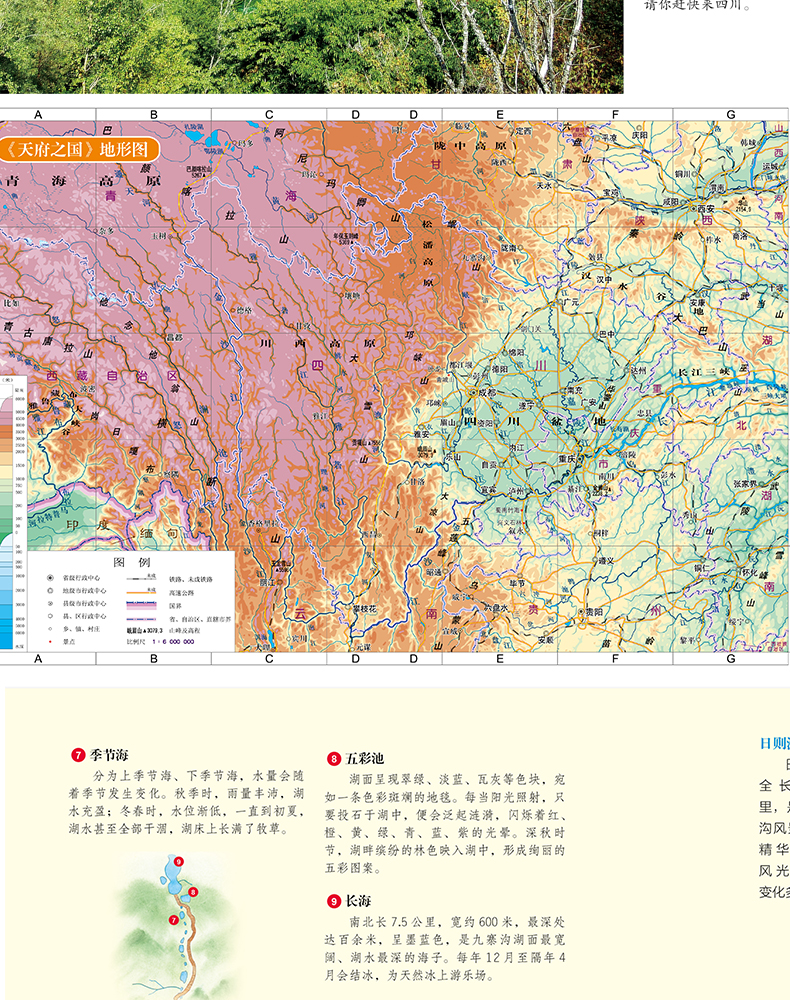Click the 地级市行政中心 circle symbol in legend
790x1000 pixels.
50,591
